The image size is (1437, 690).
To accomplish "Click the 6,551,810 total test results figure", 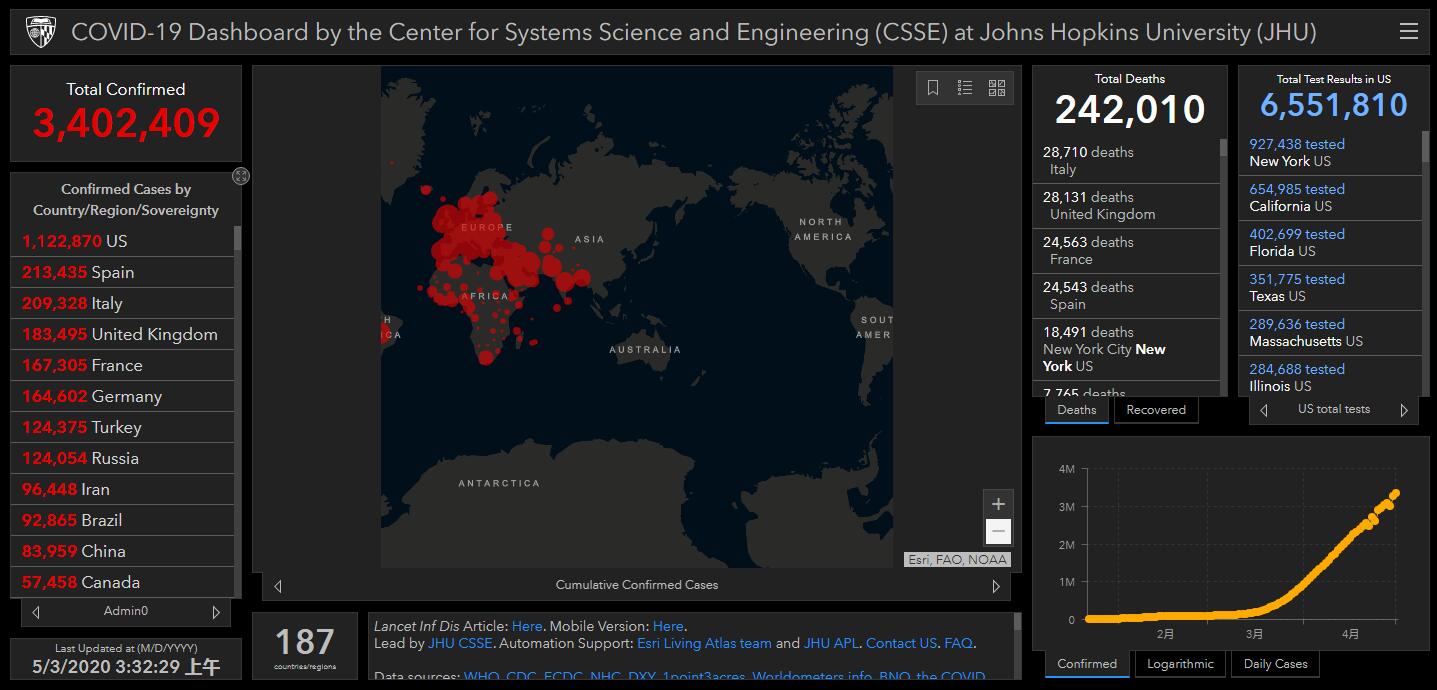I will [x=1333, y=105].
